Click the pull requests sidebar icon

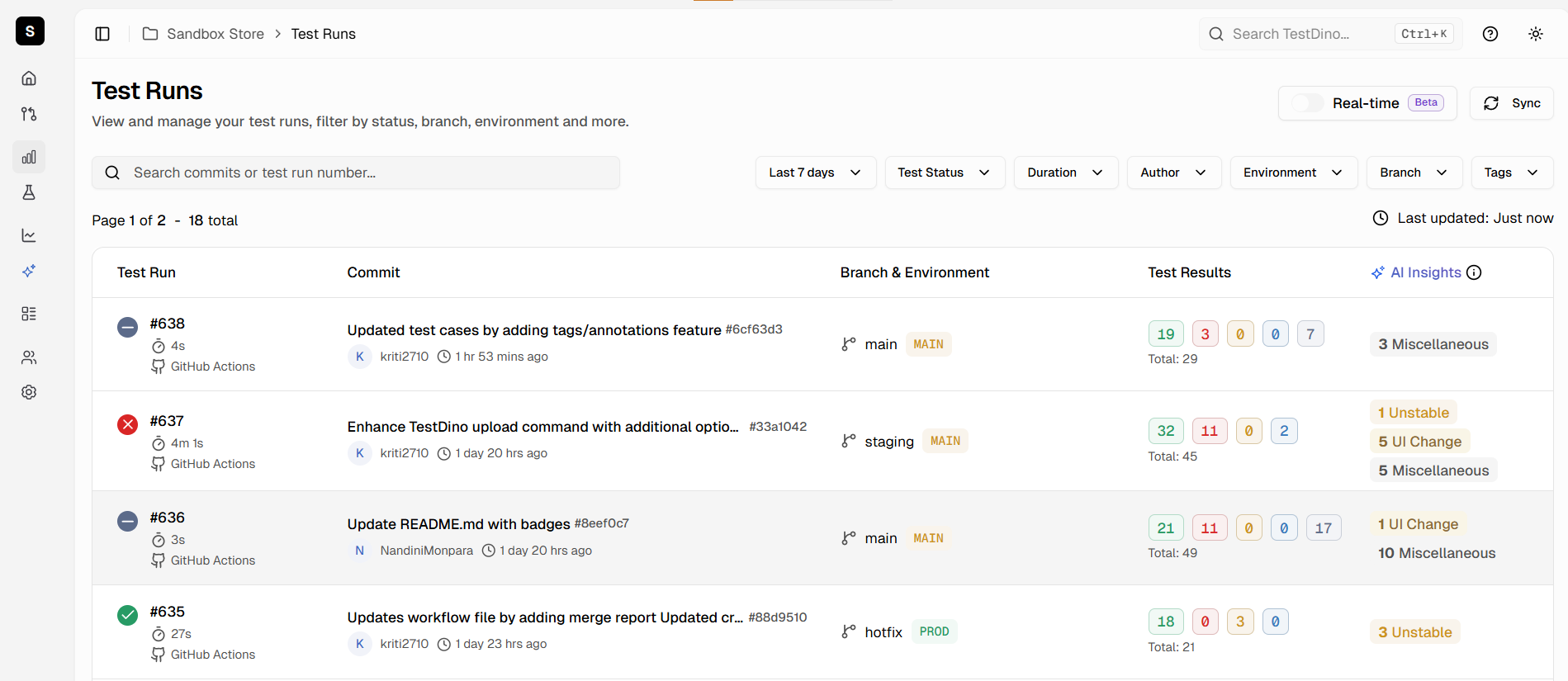(29, 114)
